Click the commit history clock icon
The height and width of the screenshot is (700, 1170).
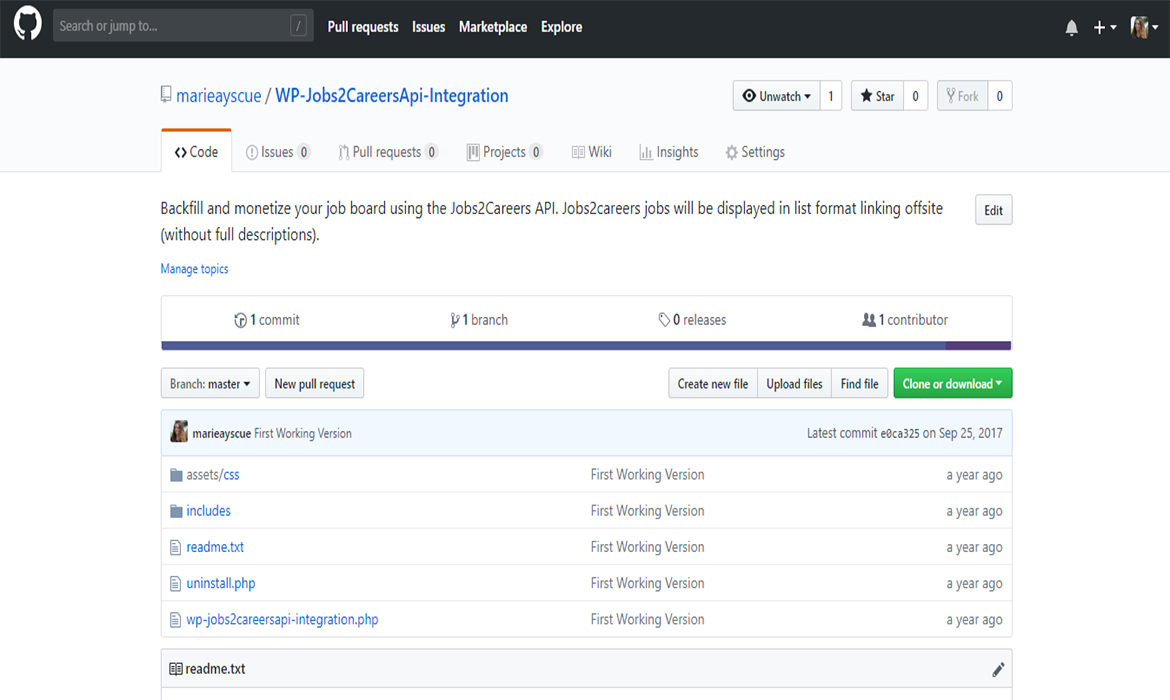tap(241, 319)
